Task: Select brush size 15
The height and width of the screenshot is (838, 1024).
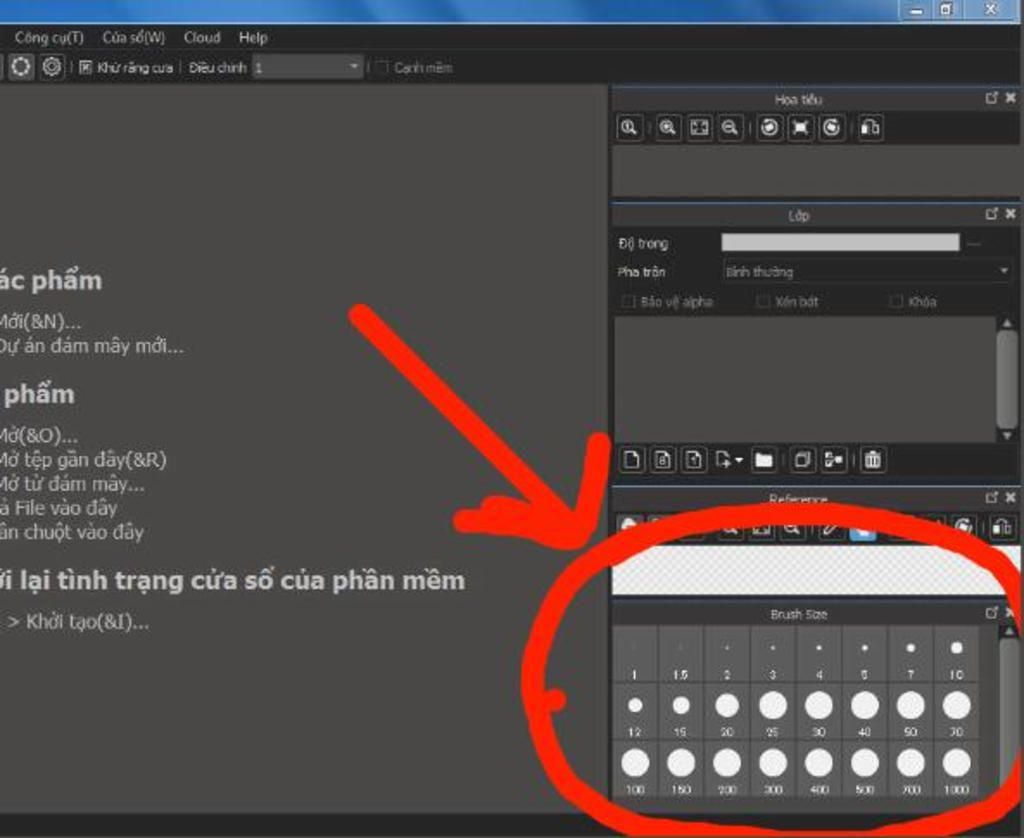Action: tap(680, 713)
